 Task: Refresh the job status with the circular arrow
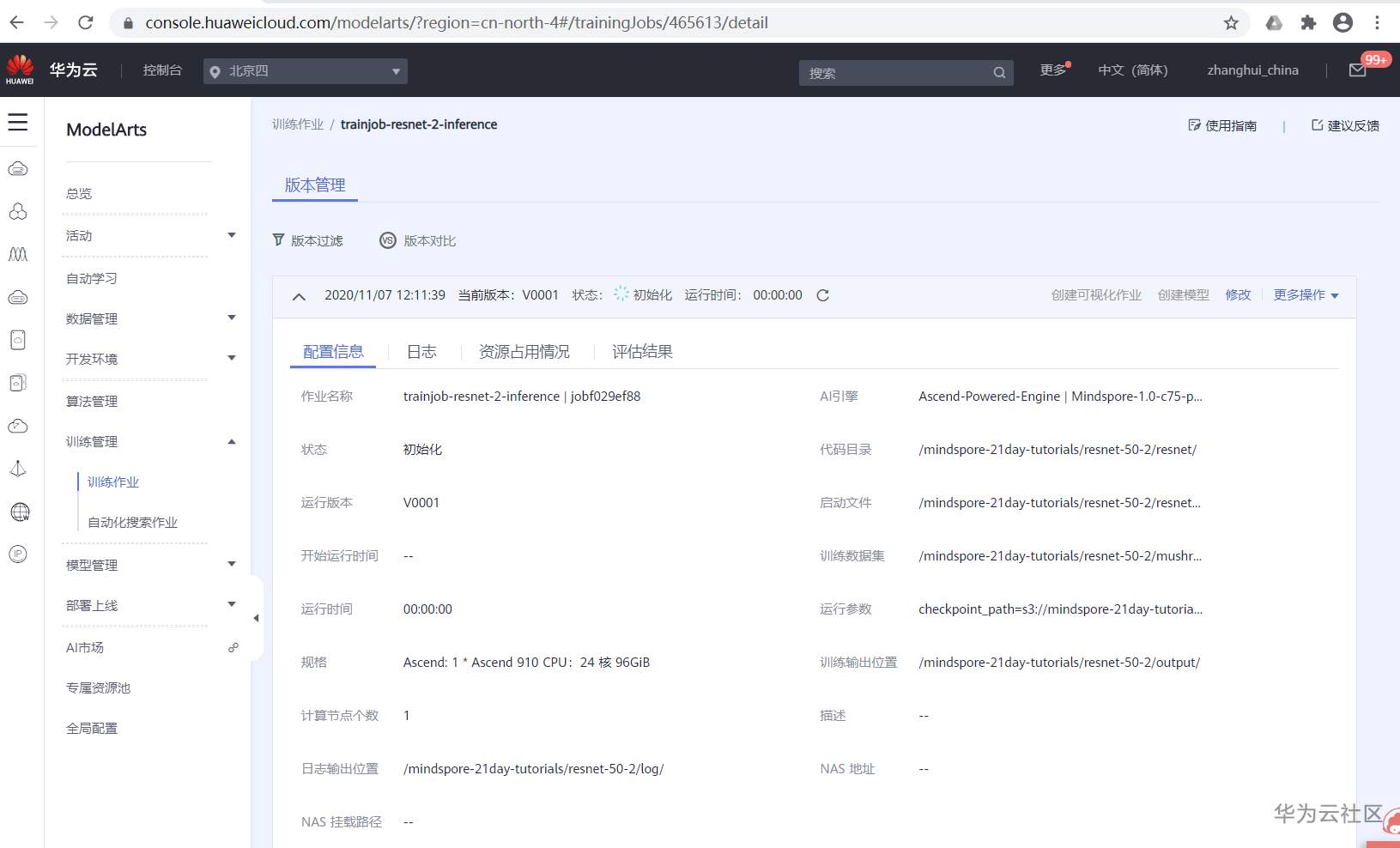(x=822, y=295)
